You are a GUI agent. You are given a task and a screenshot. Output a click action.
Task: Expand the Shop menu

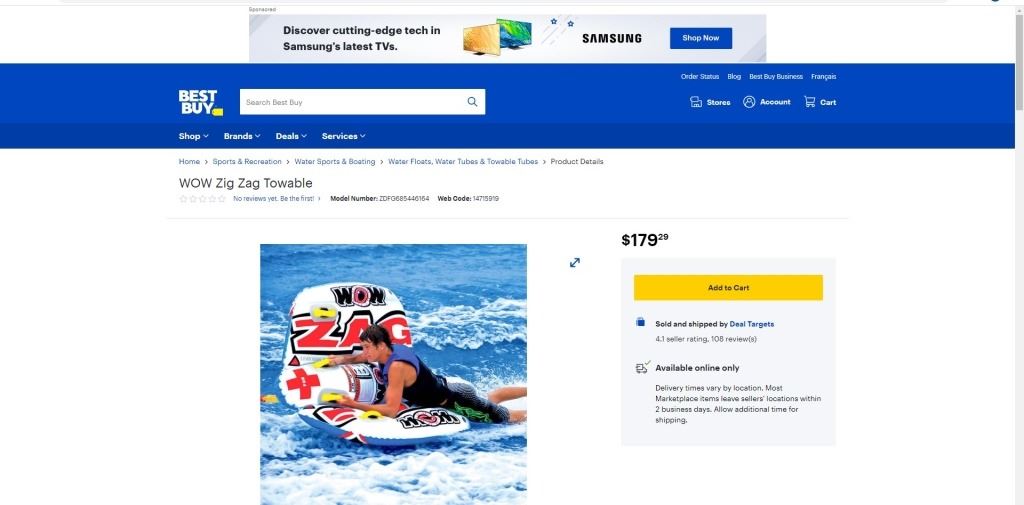[193, 136]
